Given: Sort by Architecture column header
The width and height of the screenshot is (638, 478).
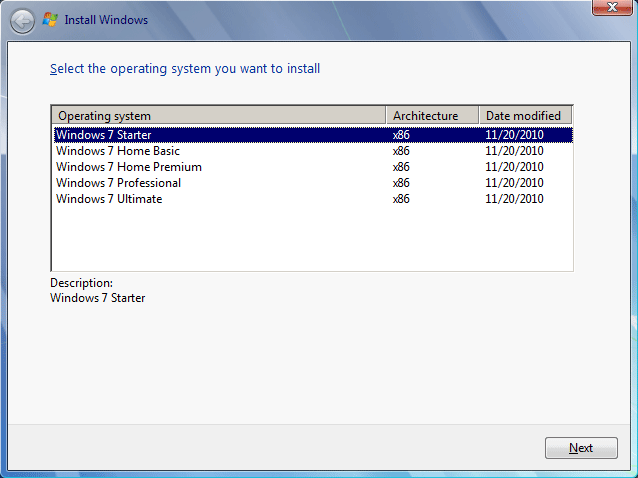Looking at the screenshot, I should point(432,116).
